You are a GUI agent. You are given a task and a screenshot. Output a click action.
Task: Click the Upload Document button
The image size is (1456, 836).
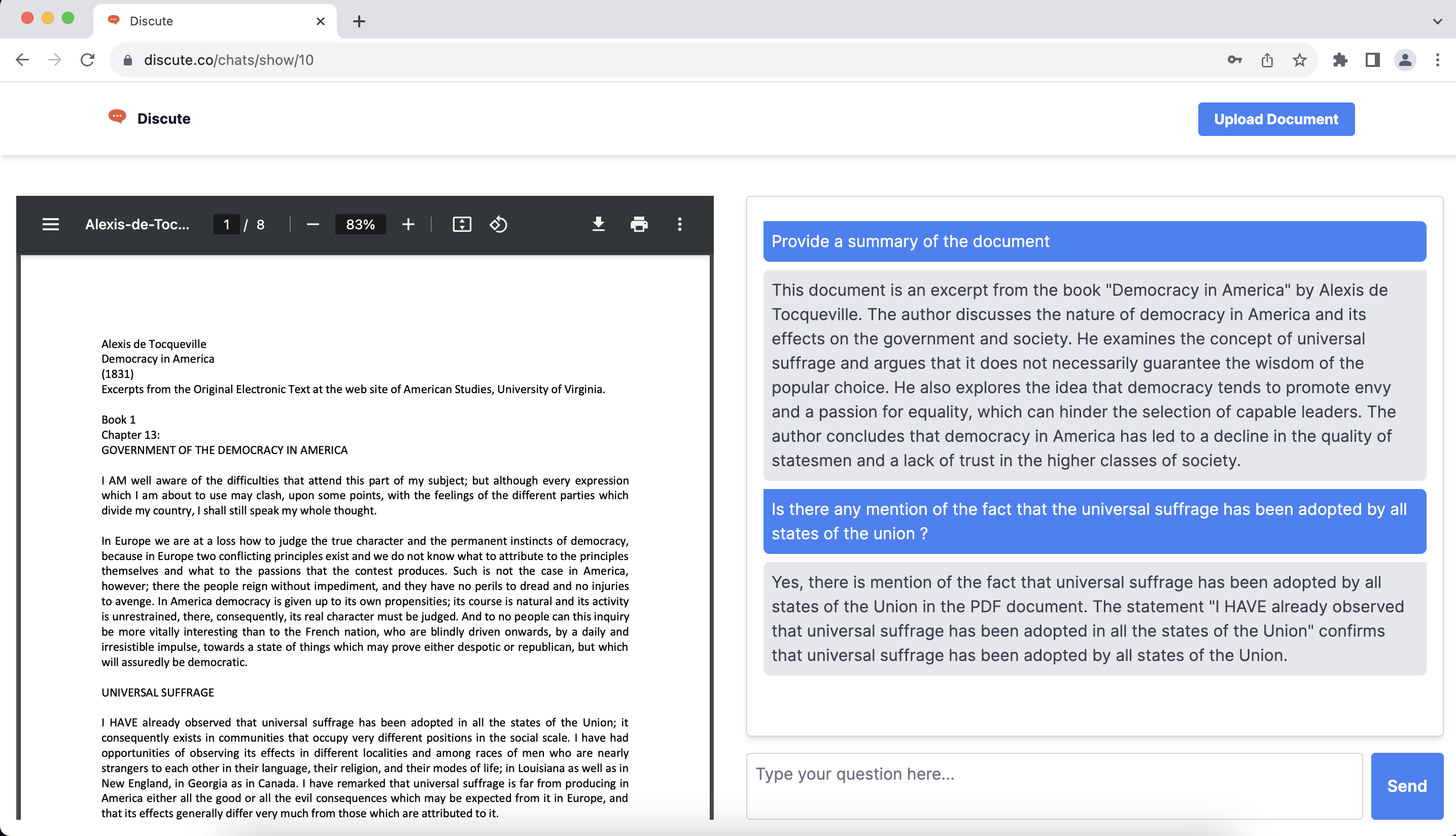(x=1275, y=119)
